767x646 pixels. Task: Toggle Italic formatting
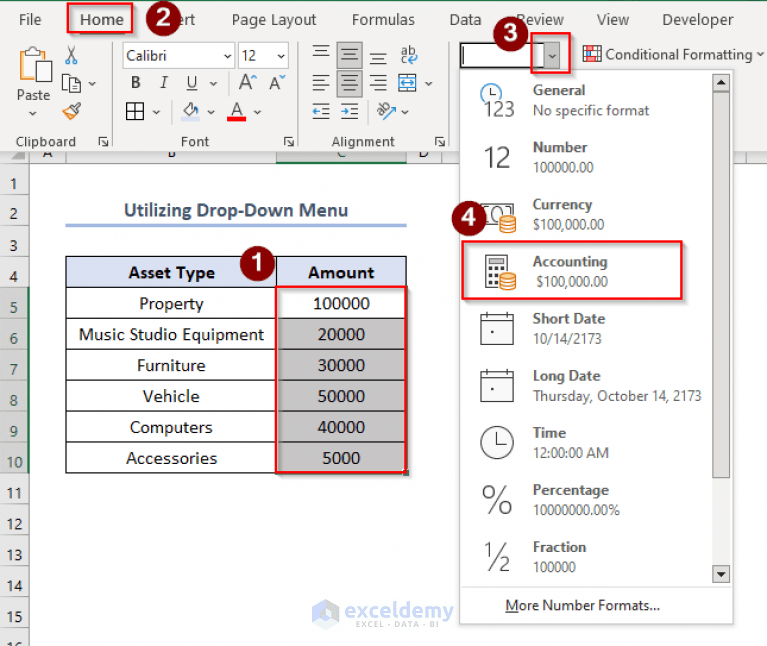coord(164,83)
